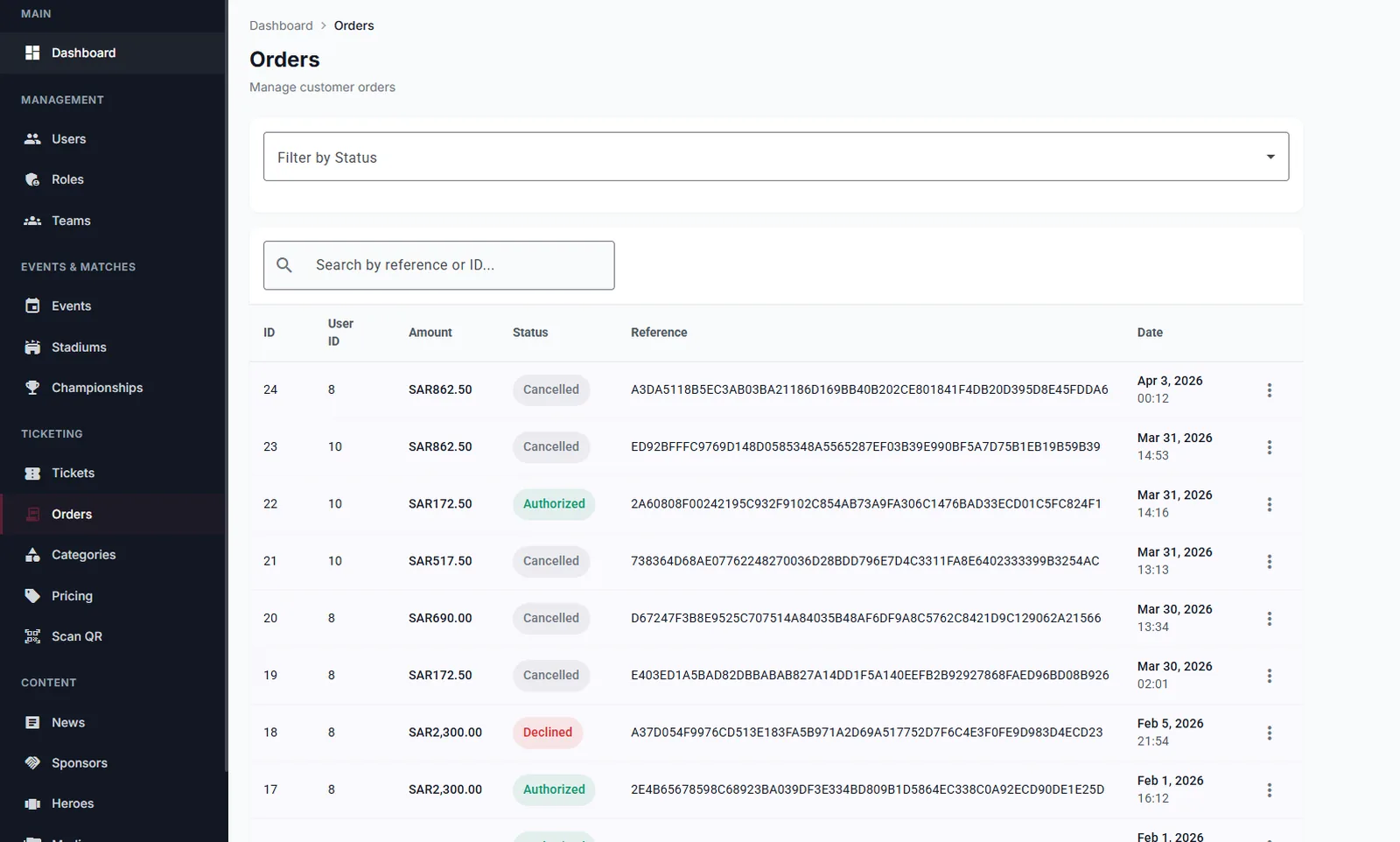The width and height of the screenshot is (1400, 842).
Task: Click the Users people icon
Action: pos(32,138)
